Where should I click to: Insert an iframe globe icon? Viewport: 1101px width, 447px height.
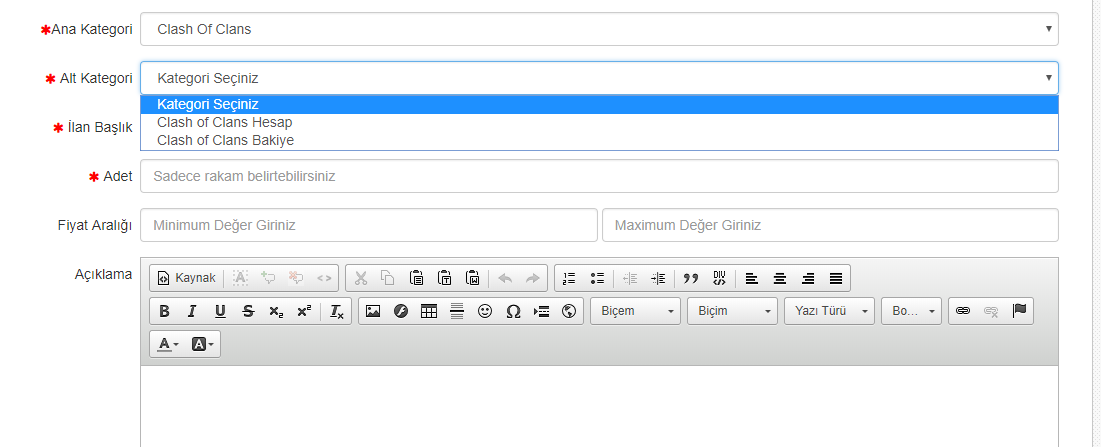tap(569, 311)
